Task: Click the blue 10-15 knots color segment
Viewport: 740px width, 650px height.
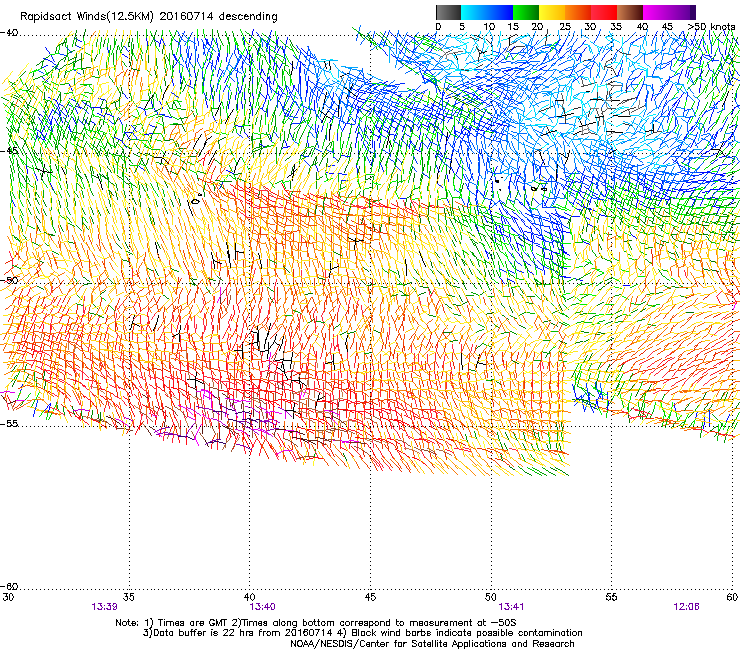Action: pyautogui.click(x=500, y=12)
